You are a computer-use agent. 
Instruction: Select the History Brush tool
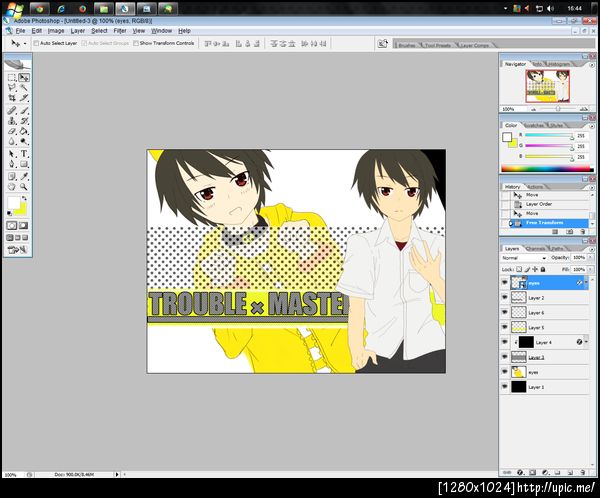click(24, 121)
